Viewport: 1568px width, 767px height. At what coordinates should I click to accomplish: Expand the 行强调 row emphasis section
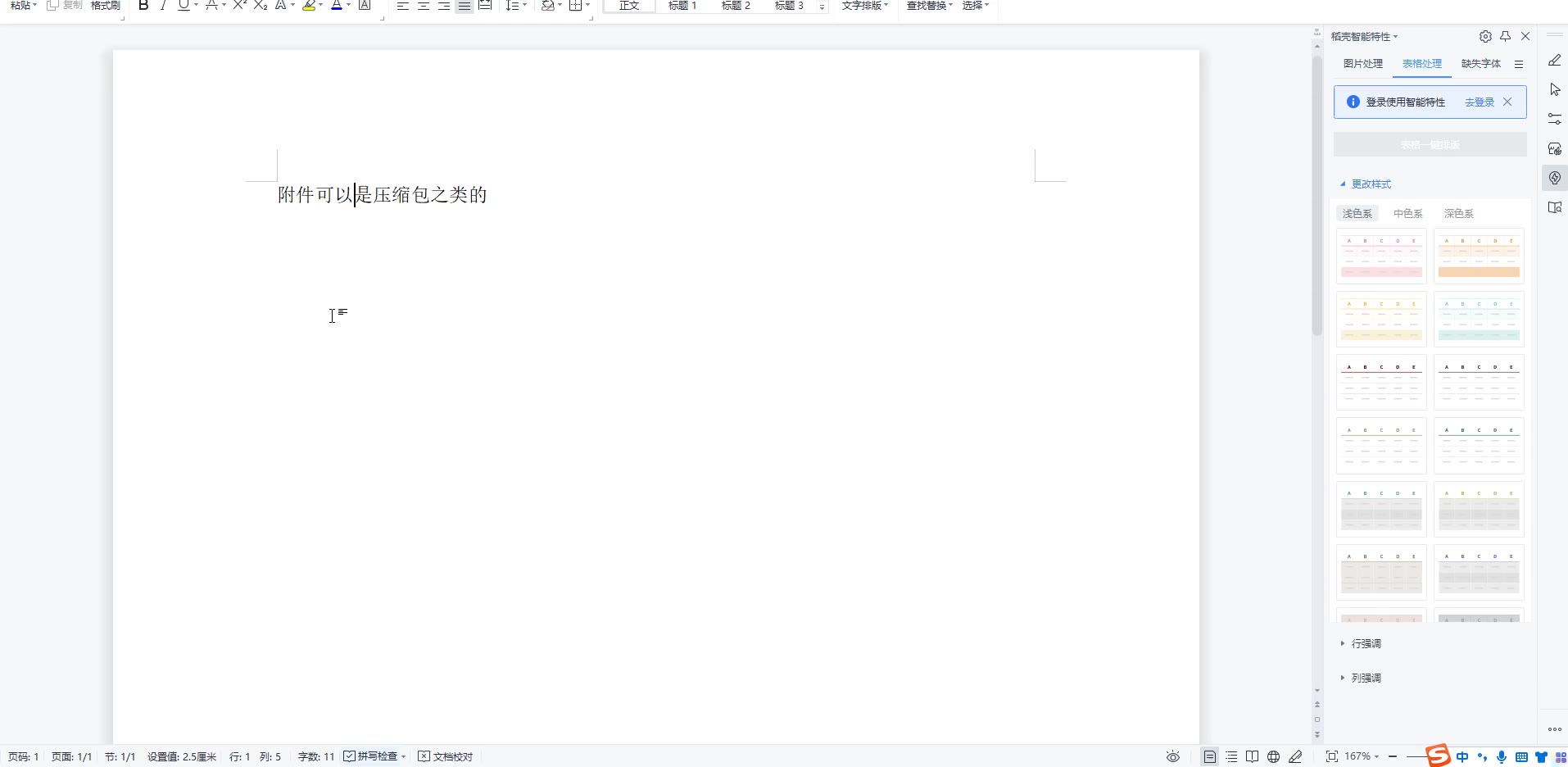1361,644
